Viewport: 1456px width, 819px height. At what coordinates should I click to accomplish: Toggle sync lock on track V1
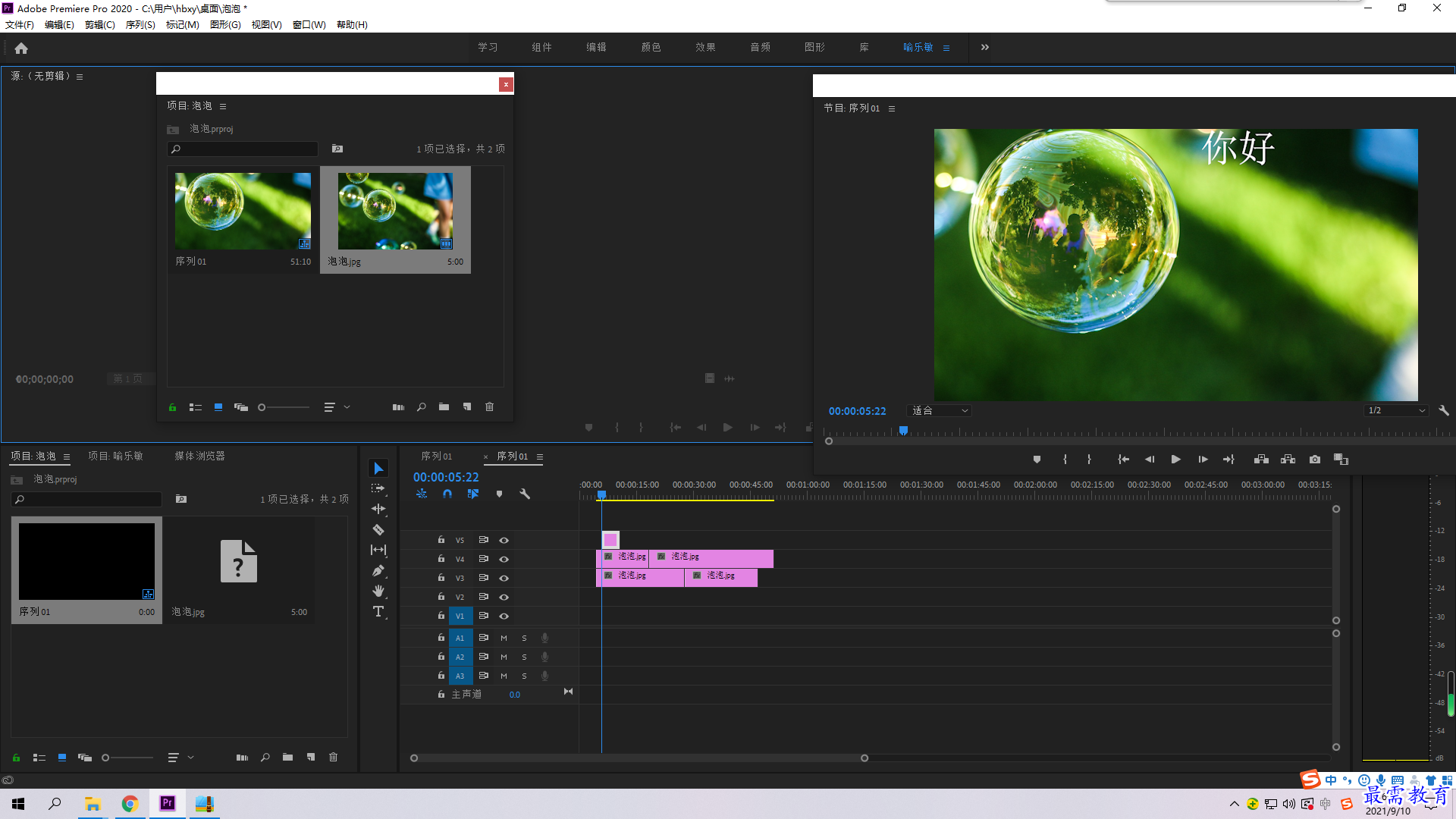483,616
